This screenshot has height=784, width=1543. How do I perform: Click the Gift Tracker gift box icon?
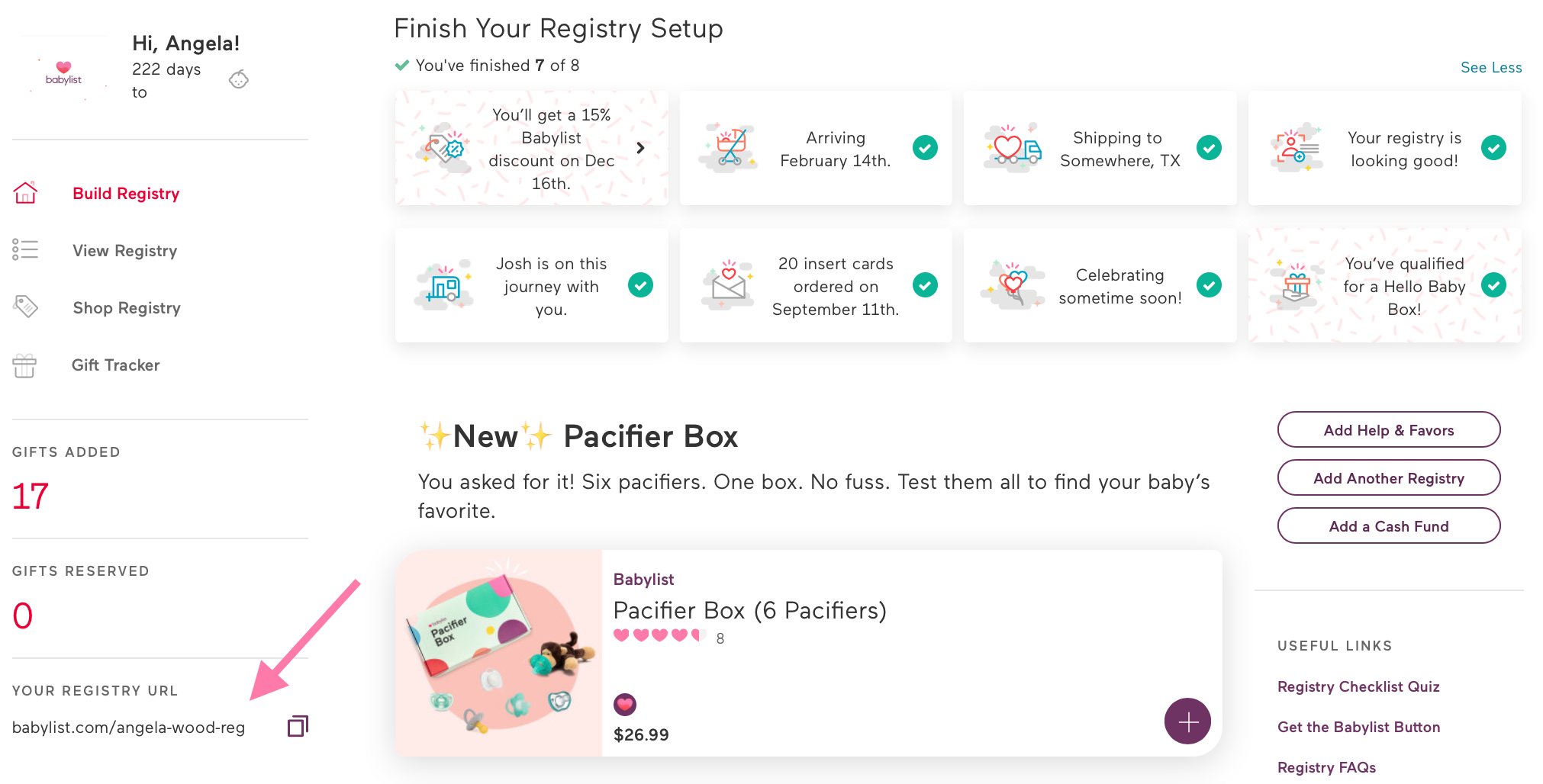(x=24, y=365)
